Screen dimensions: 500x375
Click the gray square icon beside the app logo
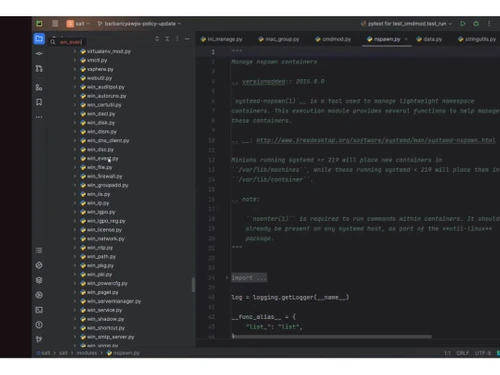(55, 24)
